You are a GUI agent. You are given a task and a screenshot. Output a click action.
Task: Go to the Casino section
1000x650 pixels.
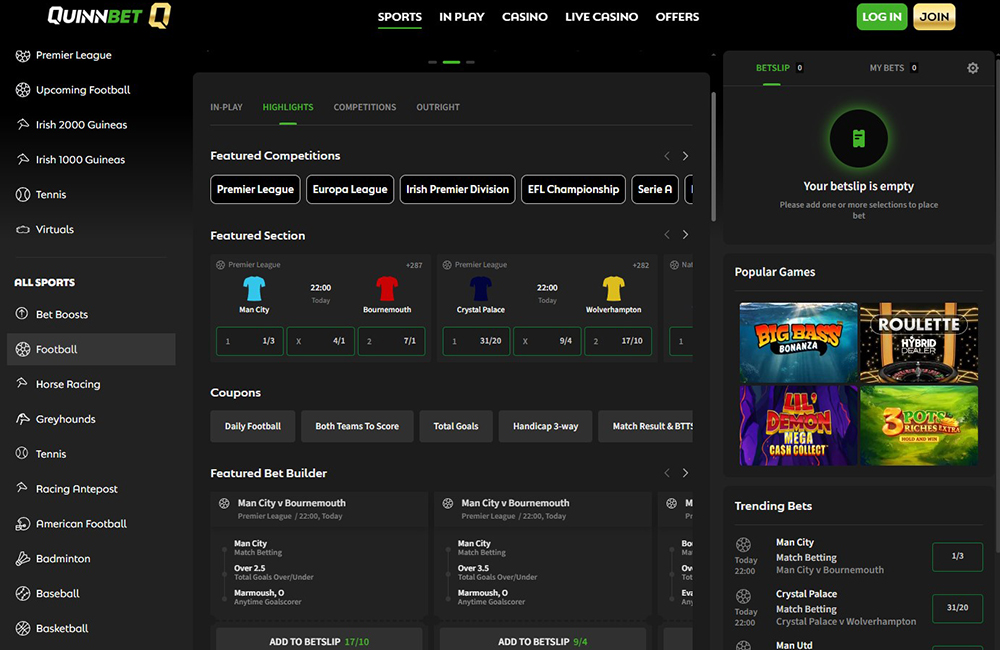pyautogui.click(x=525, y=17)
